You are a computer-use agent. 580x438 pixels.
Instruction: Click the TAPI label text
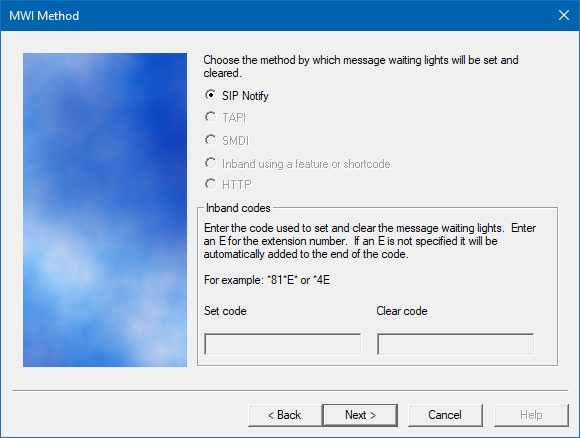(x=234, y=118)
